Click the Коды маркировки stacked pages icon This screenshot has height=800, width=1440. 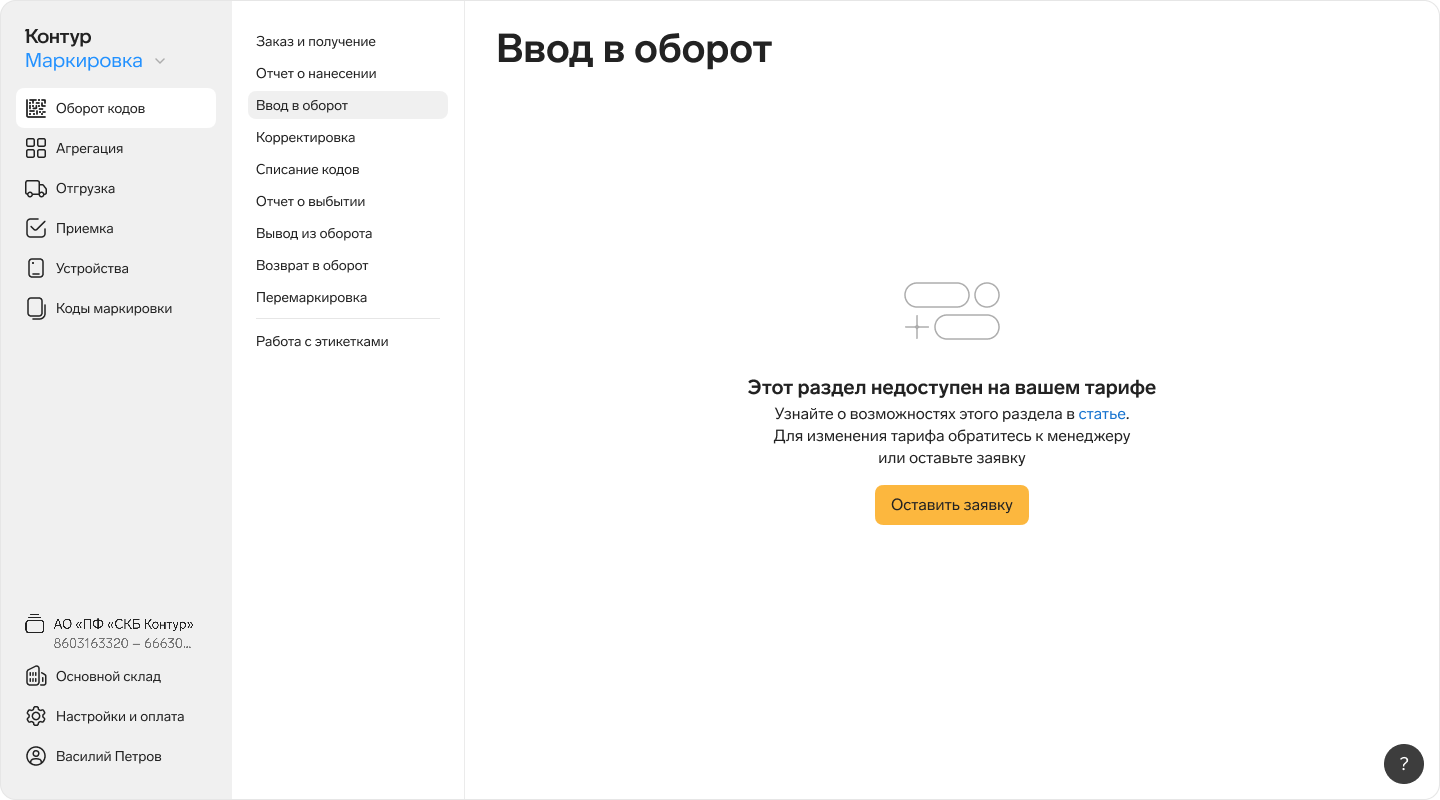[36, 308]
